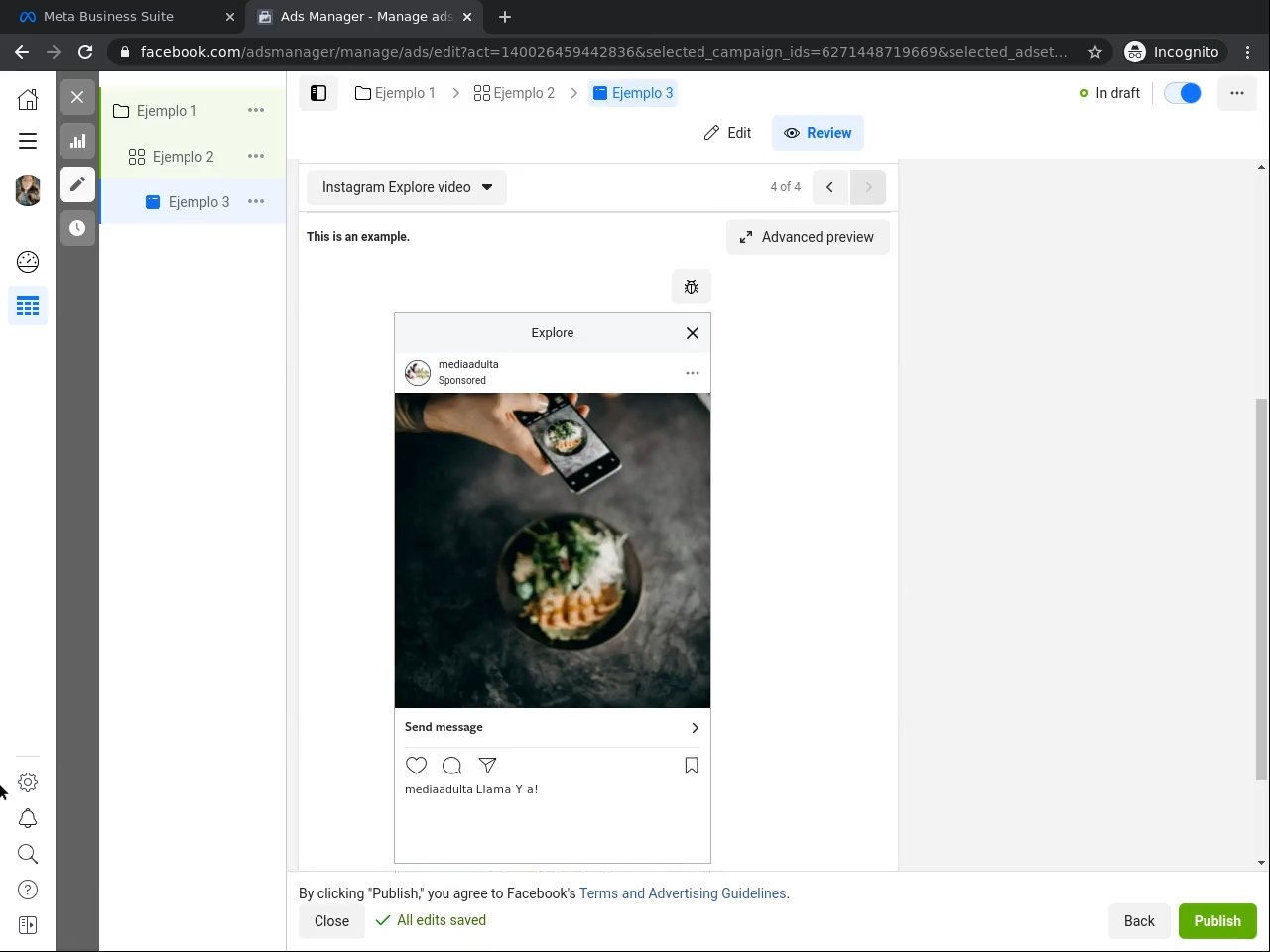This screenshot has height=952, width=1270.
Task: Open more options for Ejemplo 3
Action: pos(256,201)
